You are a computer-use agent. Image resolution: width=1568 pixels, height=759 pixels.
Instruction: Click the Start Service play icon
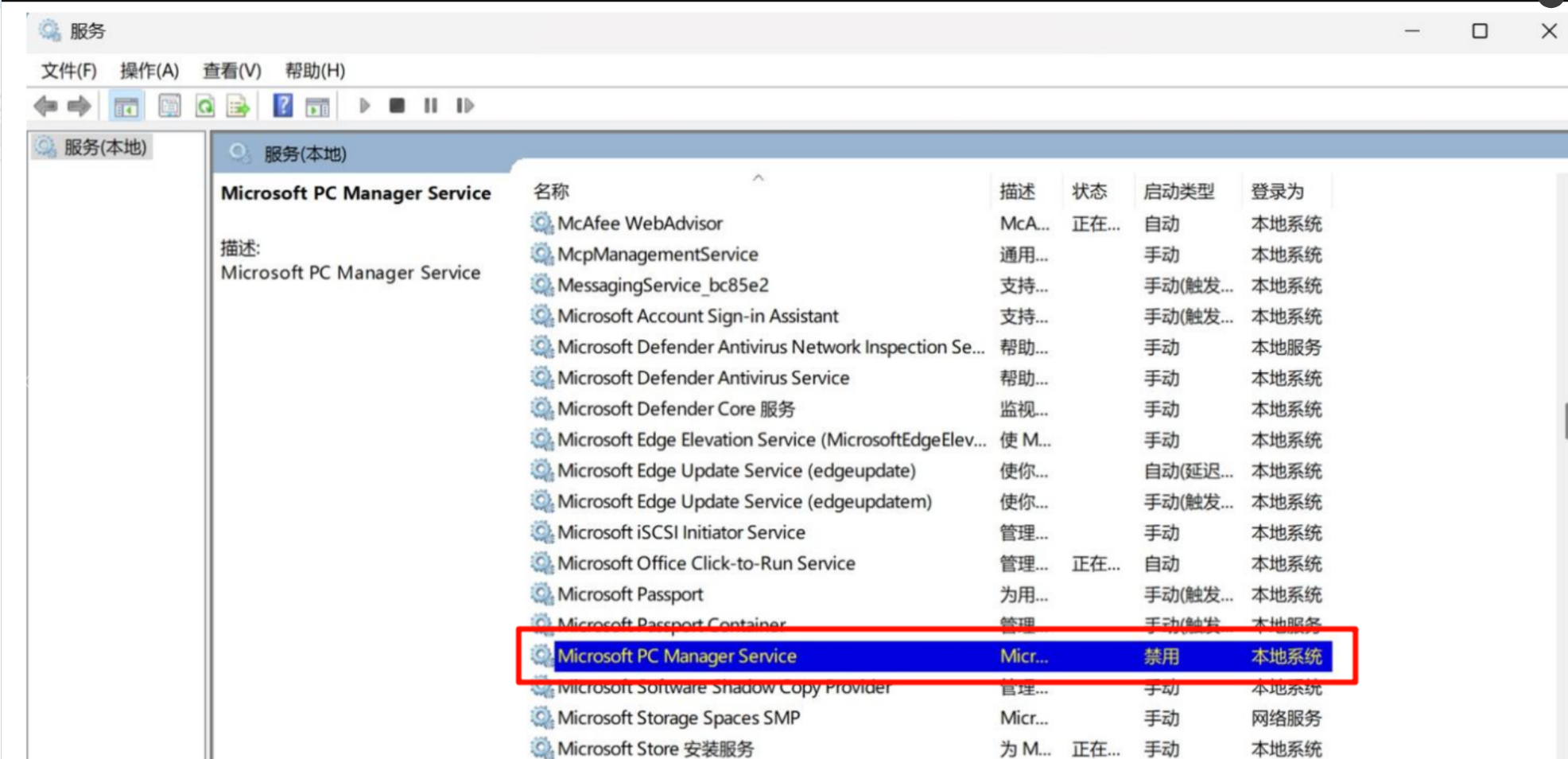tap(364, 106)
